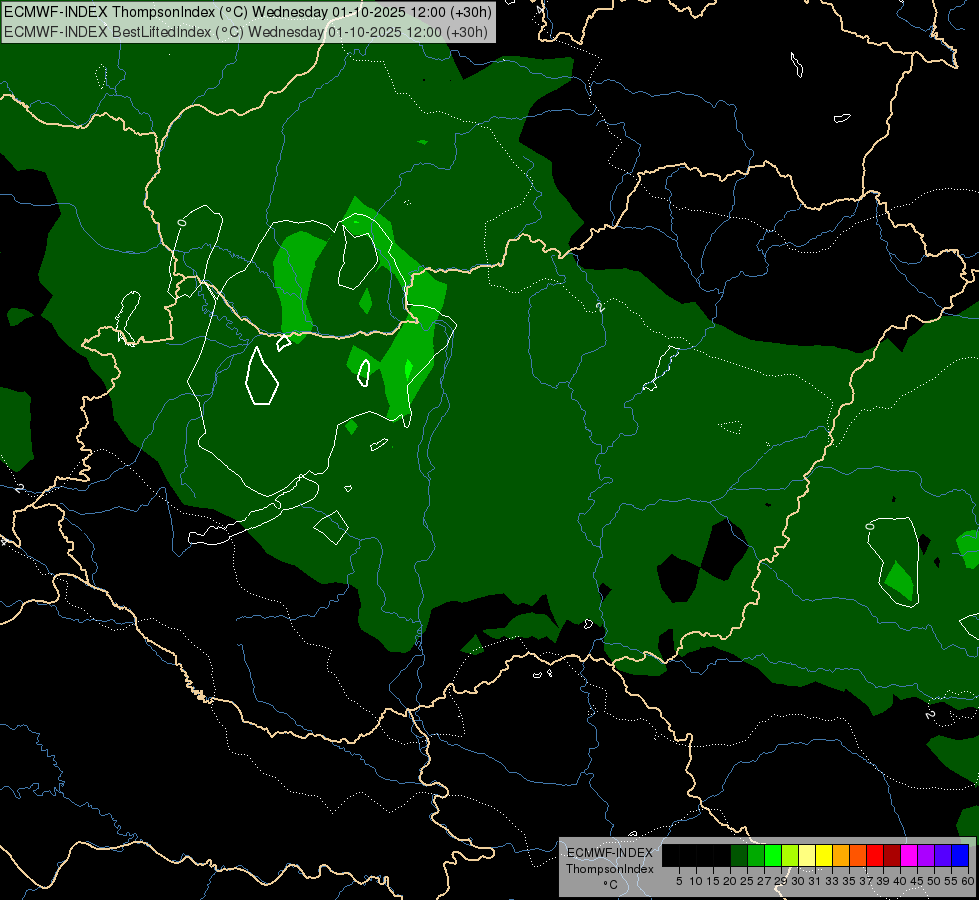Click the dark red 39–40 legend swatch
This screenshot has width=979, height=900.
892,855
